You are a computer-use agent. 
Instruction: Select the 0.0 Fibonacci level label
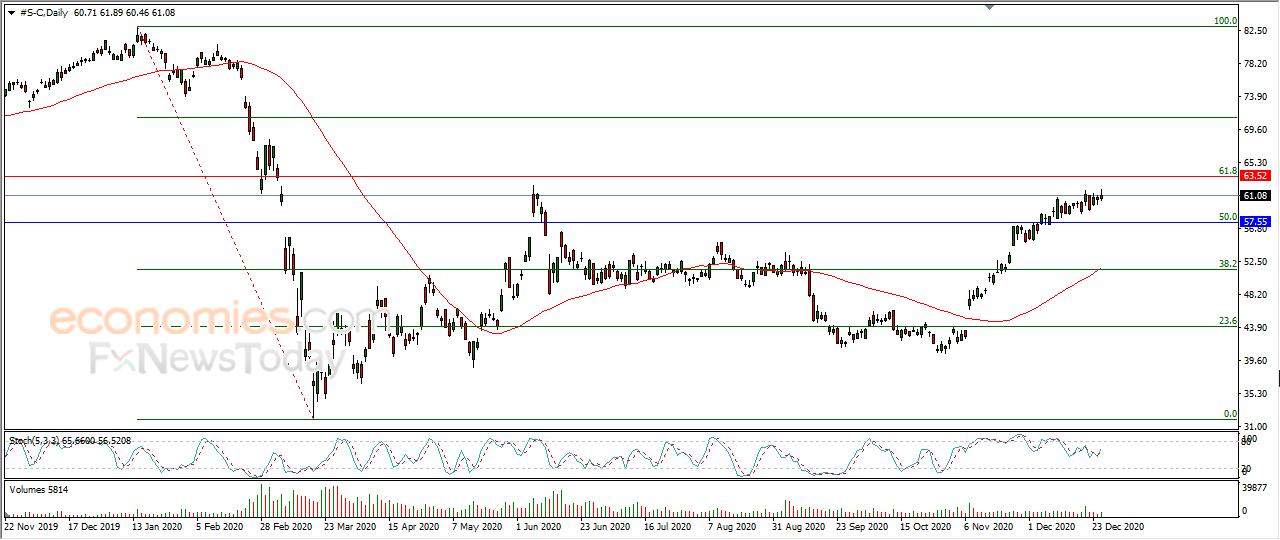(1231, 413)
